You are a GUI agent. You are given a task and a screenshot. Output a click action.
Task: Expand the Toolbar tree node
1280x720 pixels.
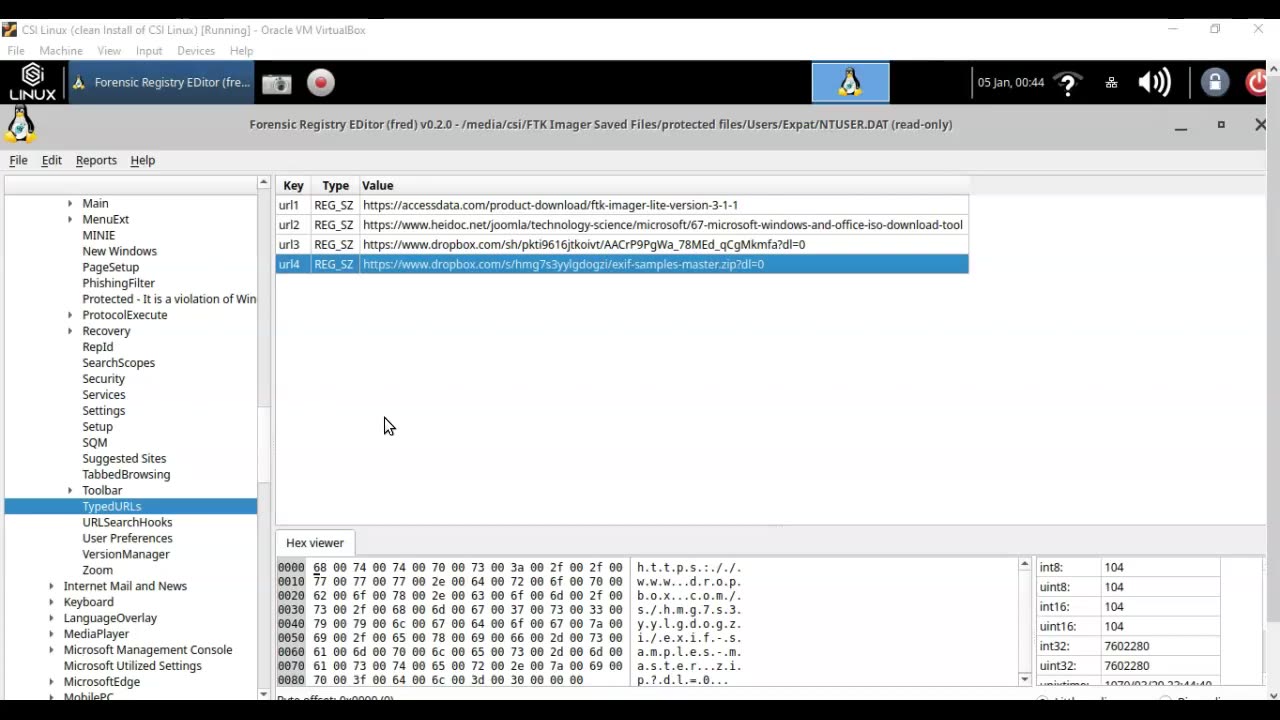(x=68, y=490)
